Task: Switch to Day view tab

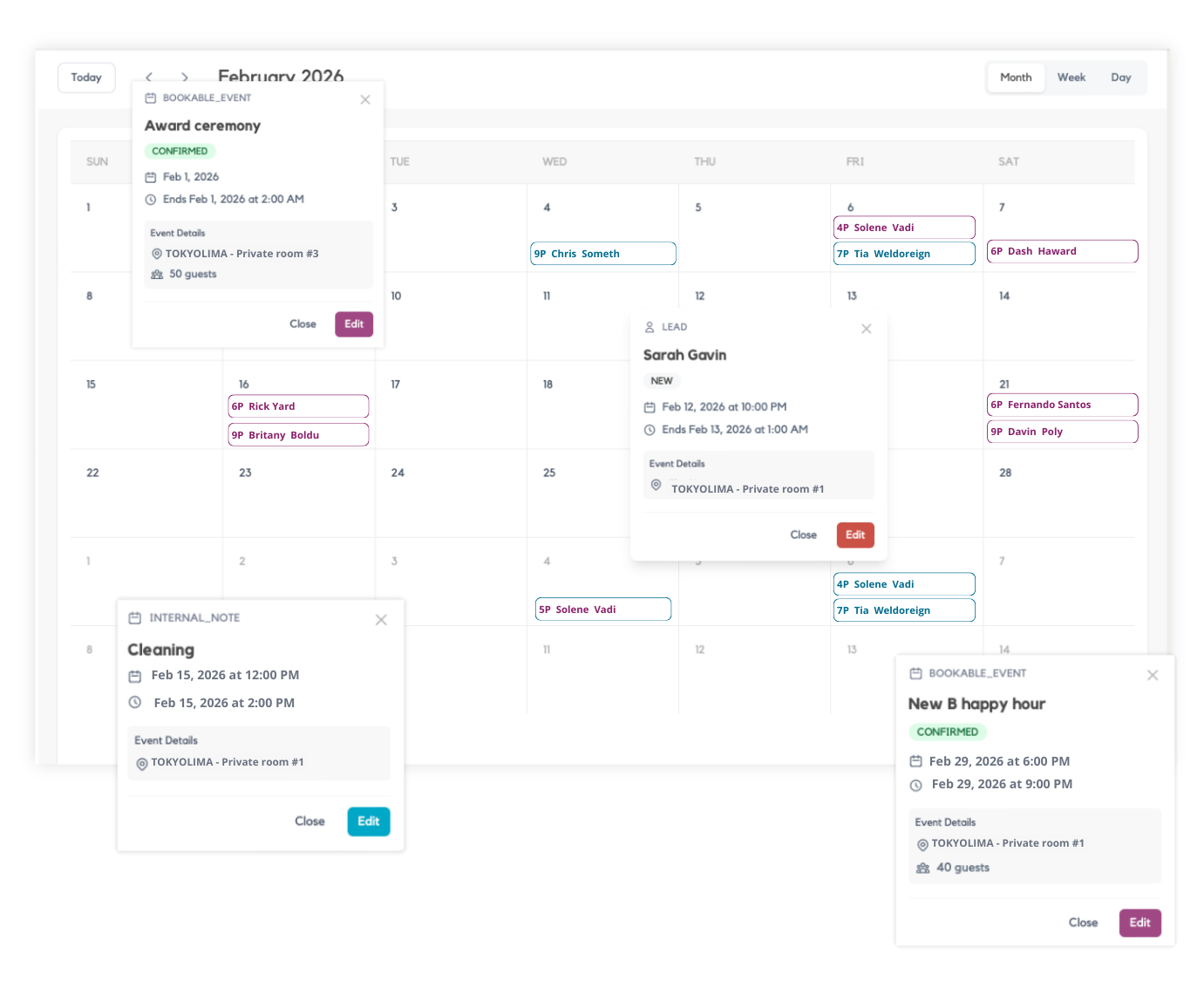Action: coord(1120,78)
